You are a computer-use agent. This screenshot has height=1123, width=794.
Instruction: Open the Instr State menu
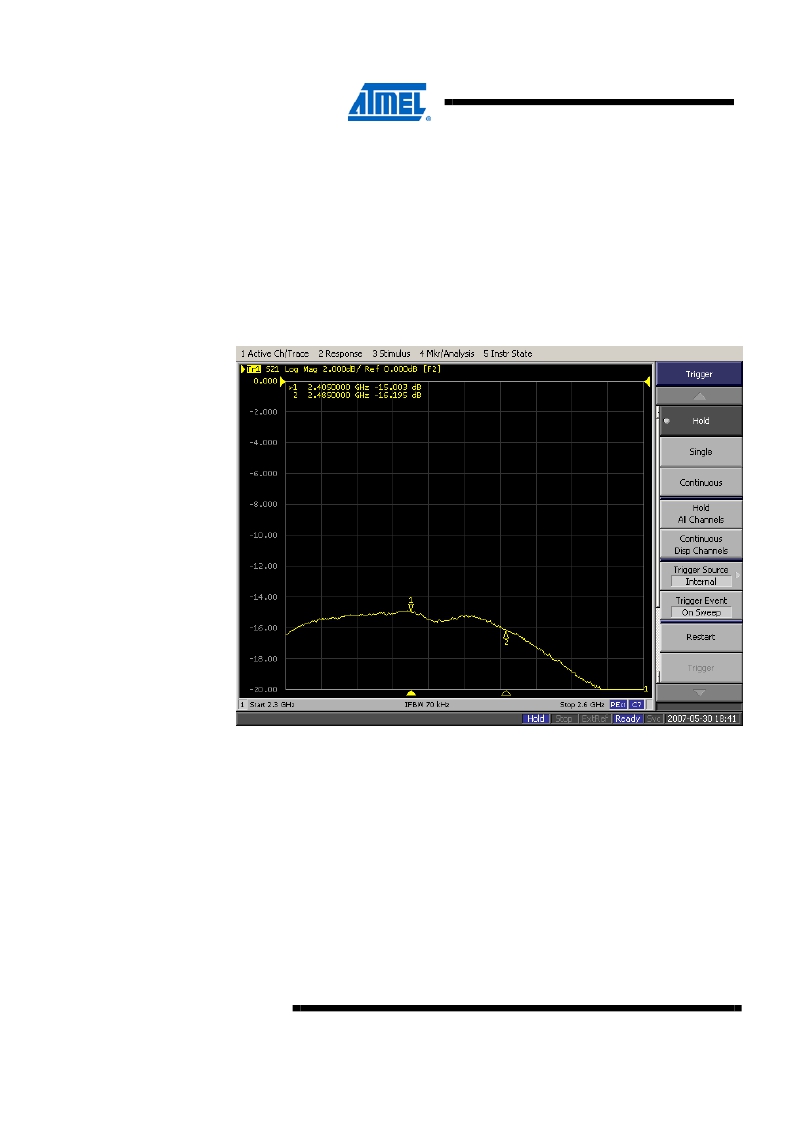click(508, 354)
